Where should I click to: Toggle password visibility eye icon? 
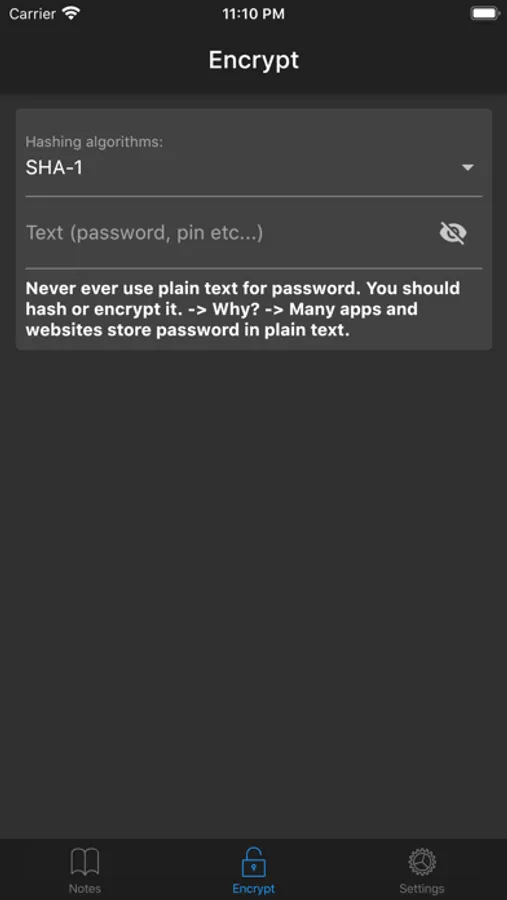453,233
